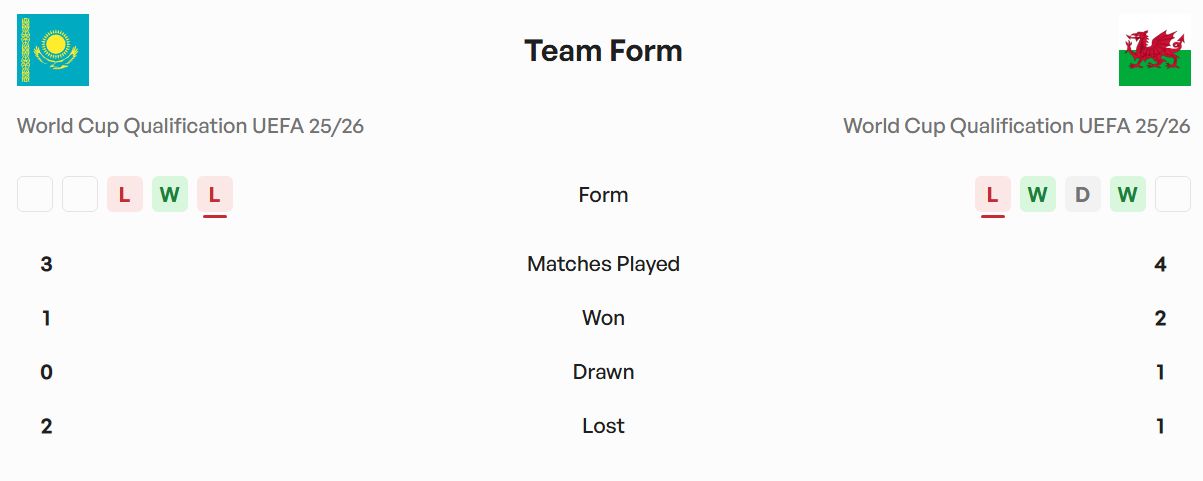Image resolution: width=1203 pixels, height=481 pixels.
Task: Click Wales' W badge next to the empty slot
Action: point(1127,194)
